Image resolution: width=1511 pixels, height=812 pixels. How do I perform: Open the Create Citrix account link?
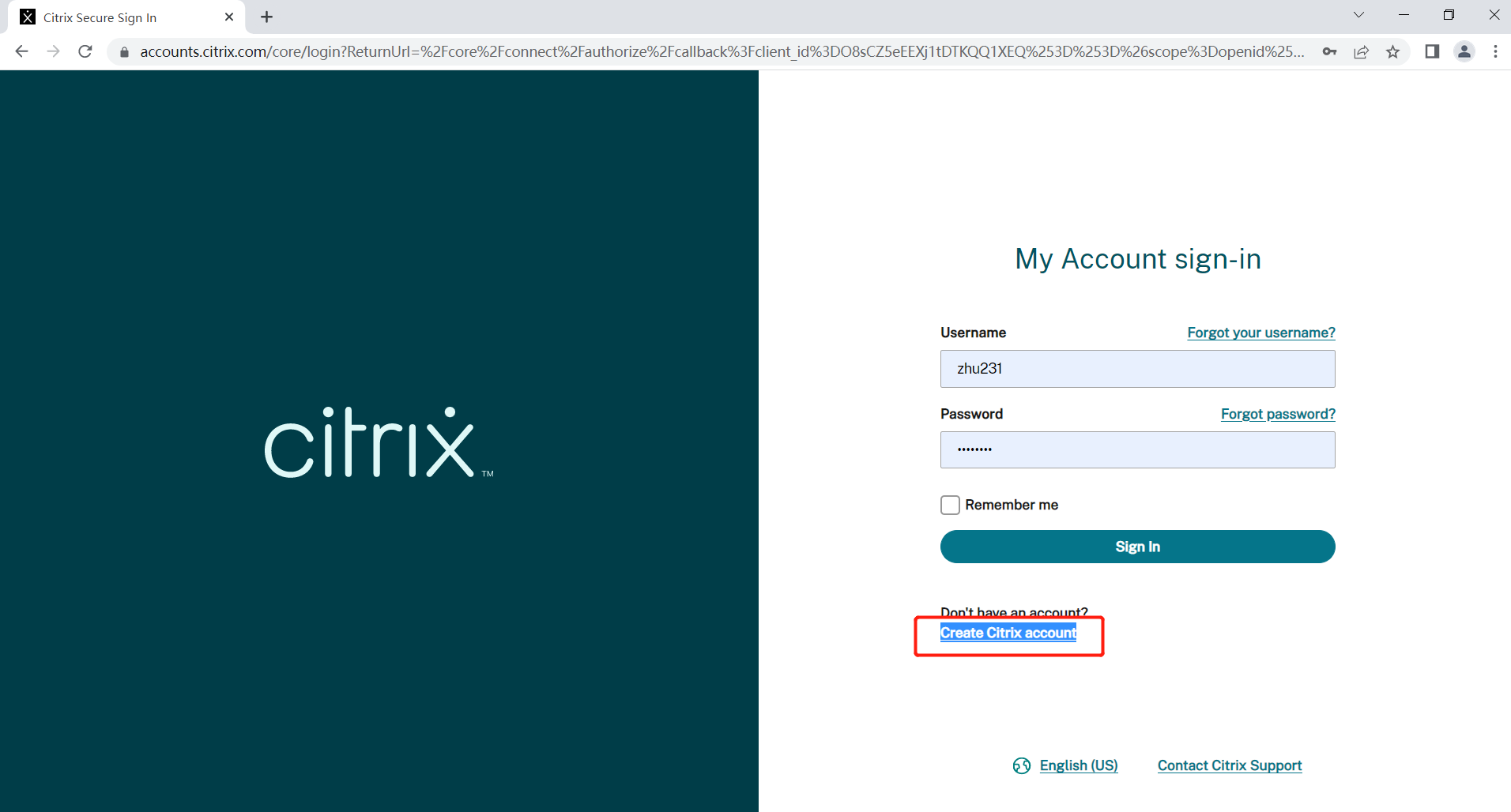click(x=1008, y=633)
